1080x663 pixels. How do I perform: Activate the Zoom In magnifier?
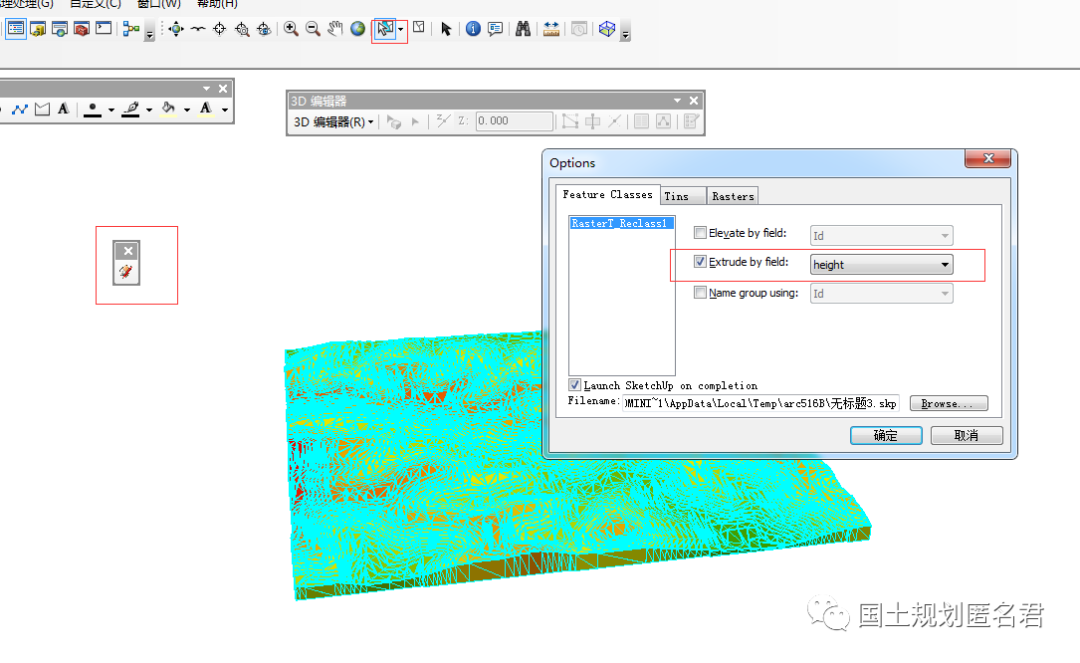click(291, 29)
